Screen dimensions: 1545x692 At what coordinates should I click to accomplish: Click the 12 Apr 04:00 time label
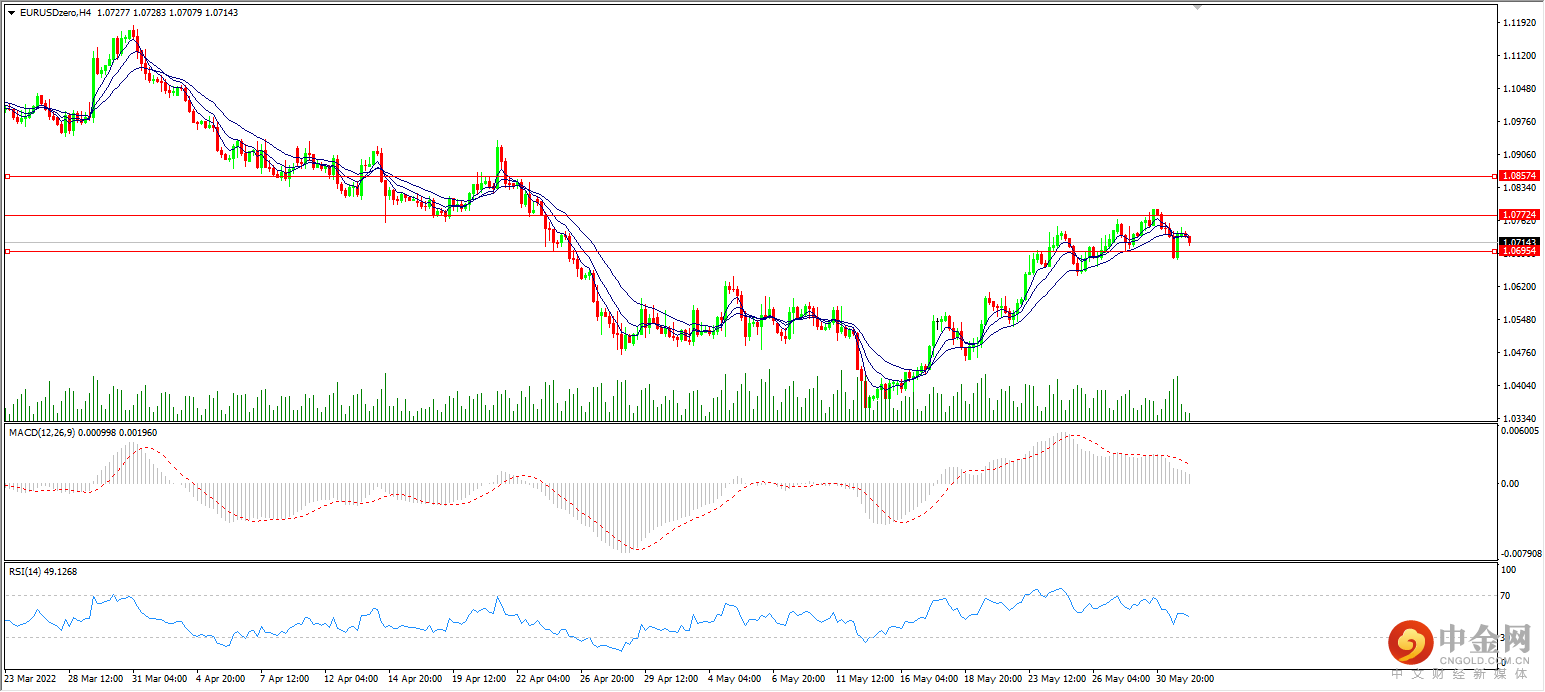350,678
